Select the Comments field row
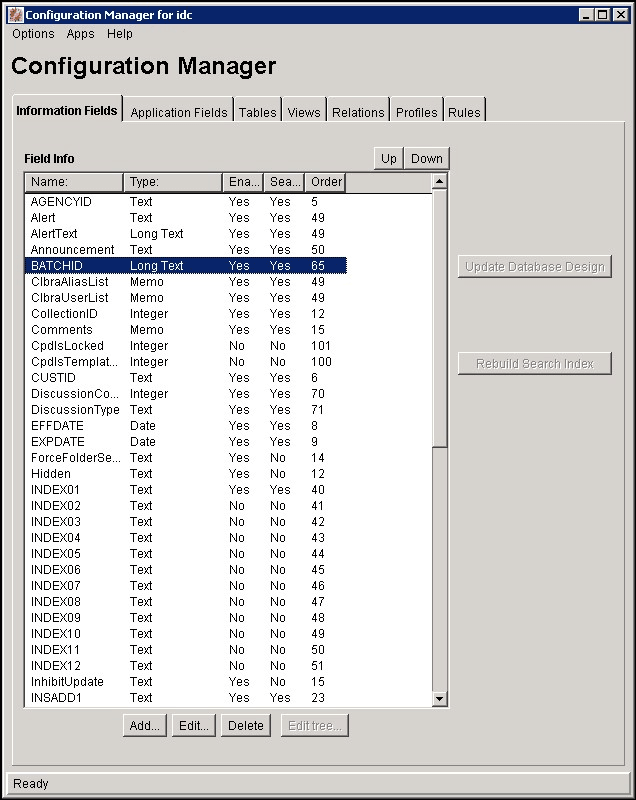The height and width of the screenshot is (800, 636). pos(186,330)
